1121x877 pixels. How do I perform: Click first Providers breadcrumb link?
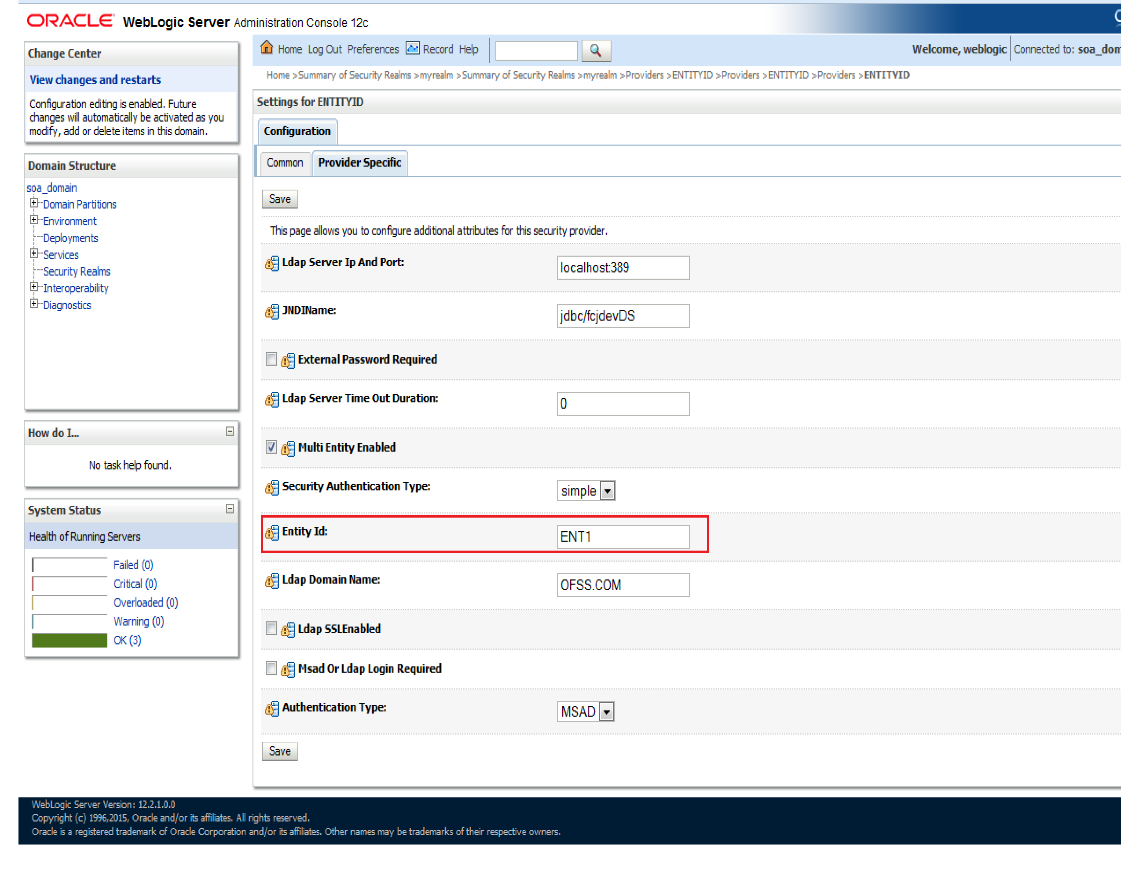(x=644, y=75)
